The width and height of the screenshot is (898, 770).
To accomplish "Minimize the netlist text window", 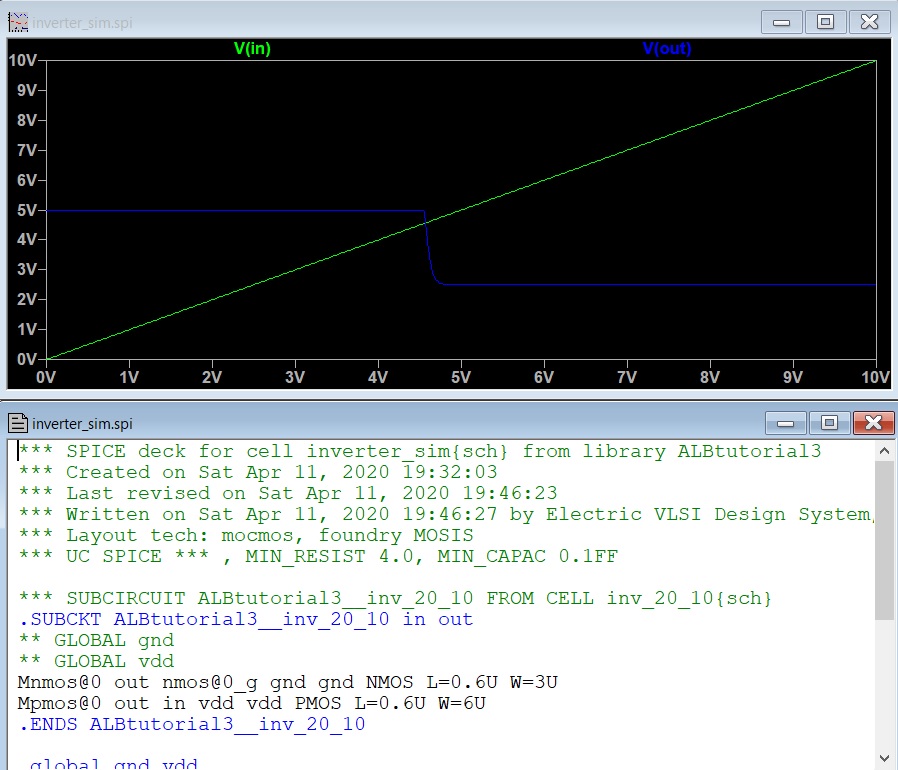I will point(787,421).
